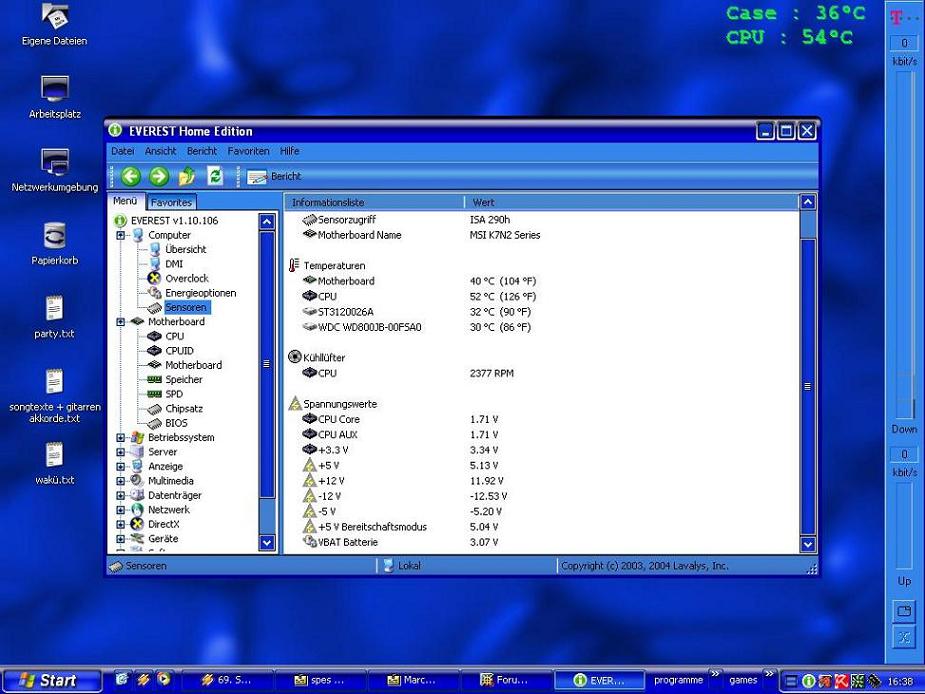The width and height of the screenshot is (925, 694).
Task: Switch to the Marc... taskbar window
Action: (412, 680)
